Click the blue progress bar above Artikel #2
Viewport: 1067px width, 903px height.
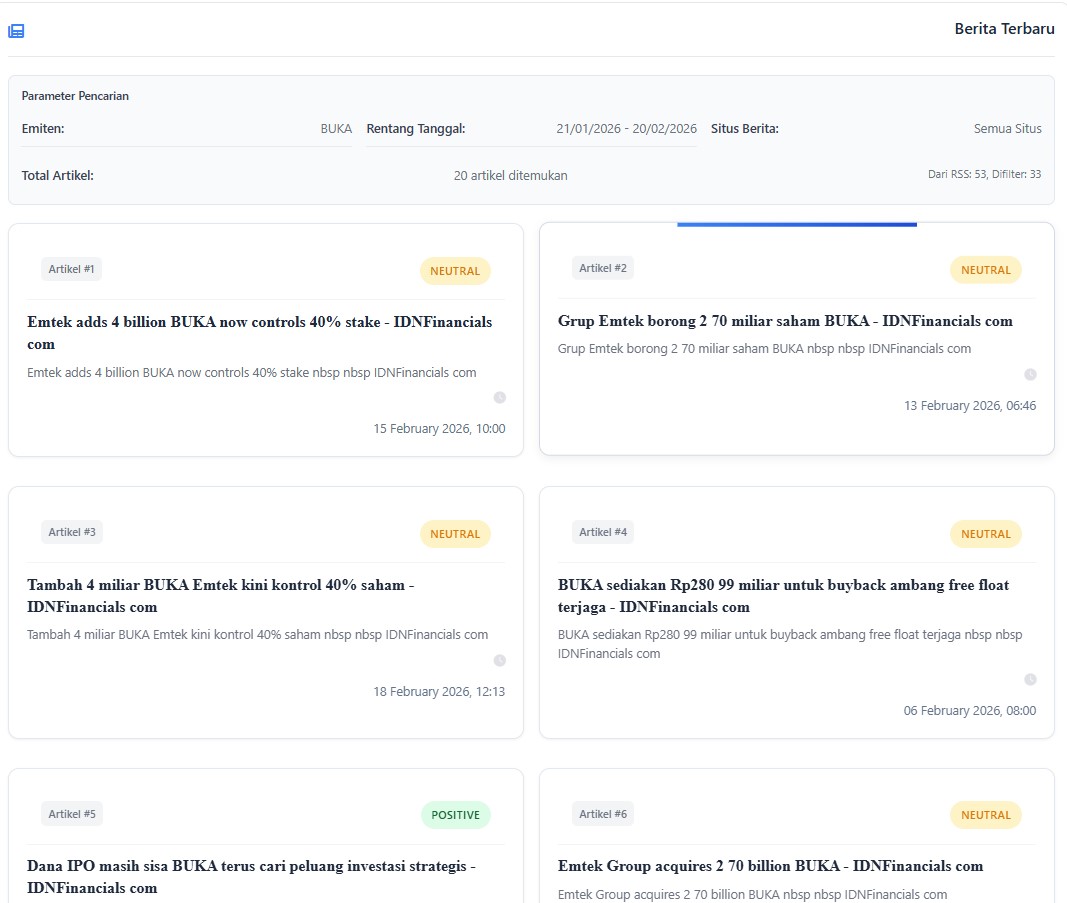point(796,225)
